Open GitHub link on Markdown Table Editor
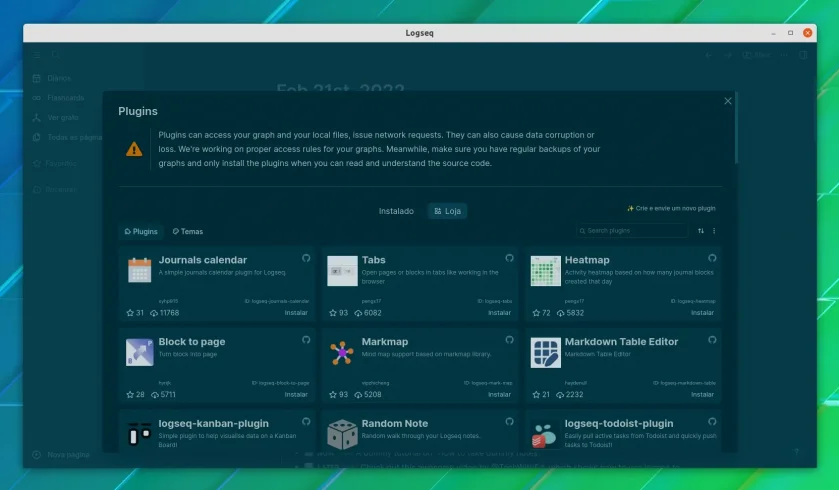This screenshot has height=490, width=840. (712, 340)
